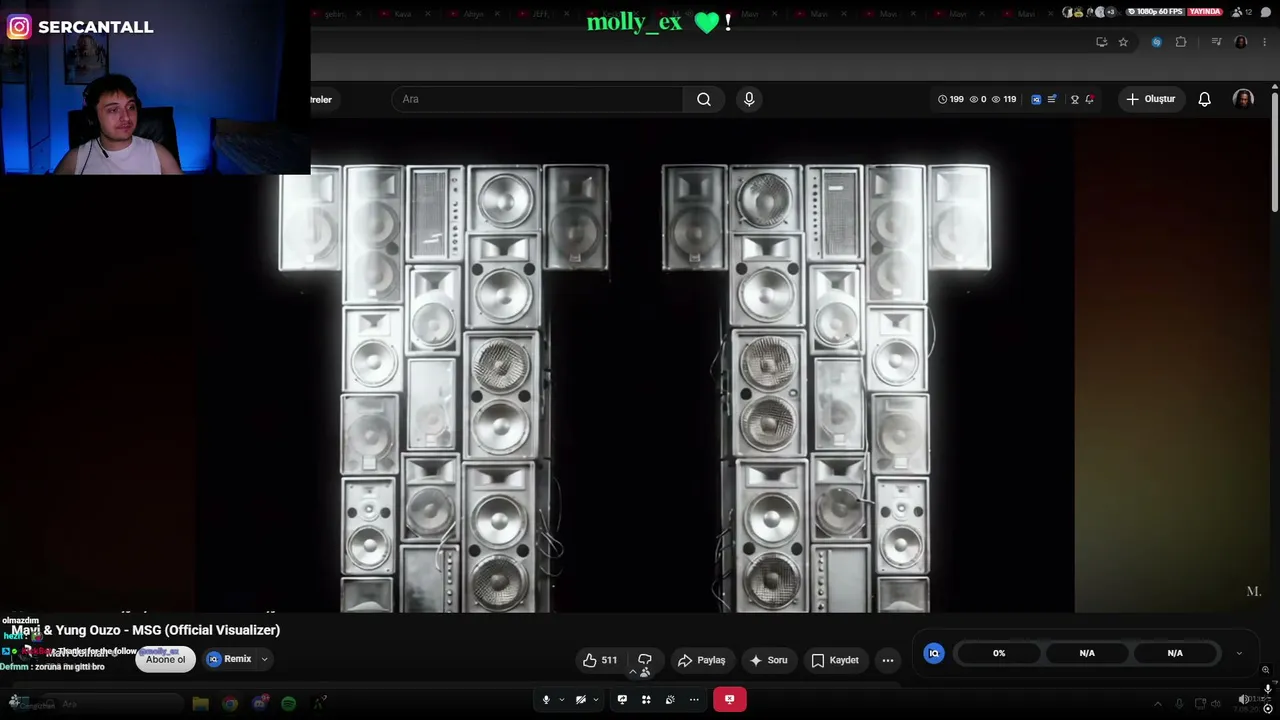
Task: Open Discord from the taskbar
Action: [260, 703]
